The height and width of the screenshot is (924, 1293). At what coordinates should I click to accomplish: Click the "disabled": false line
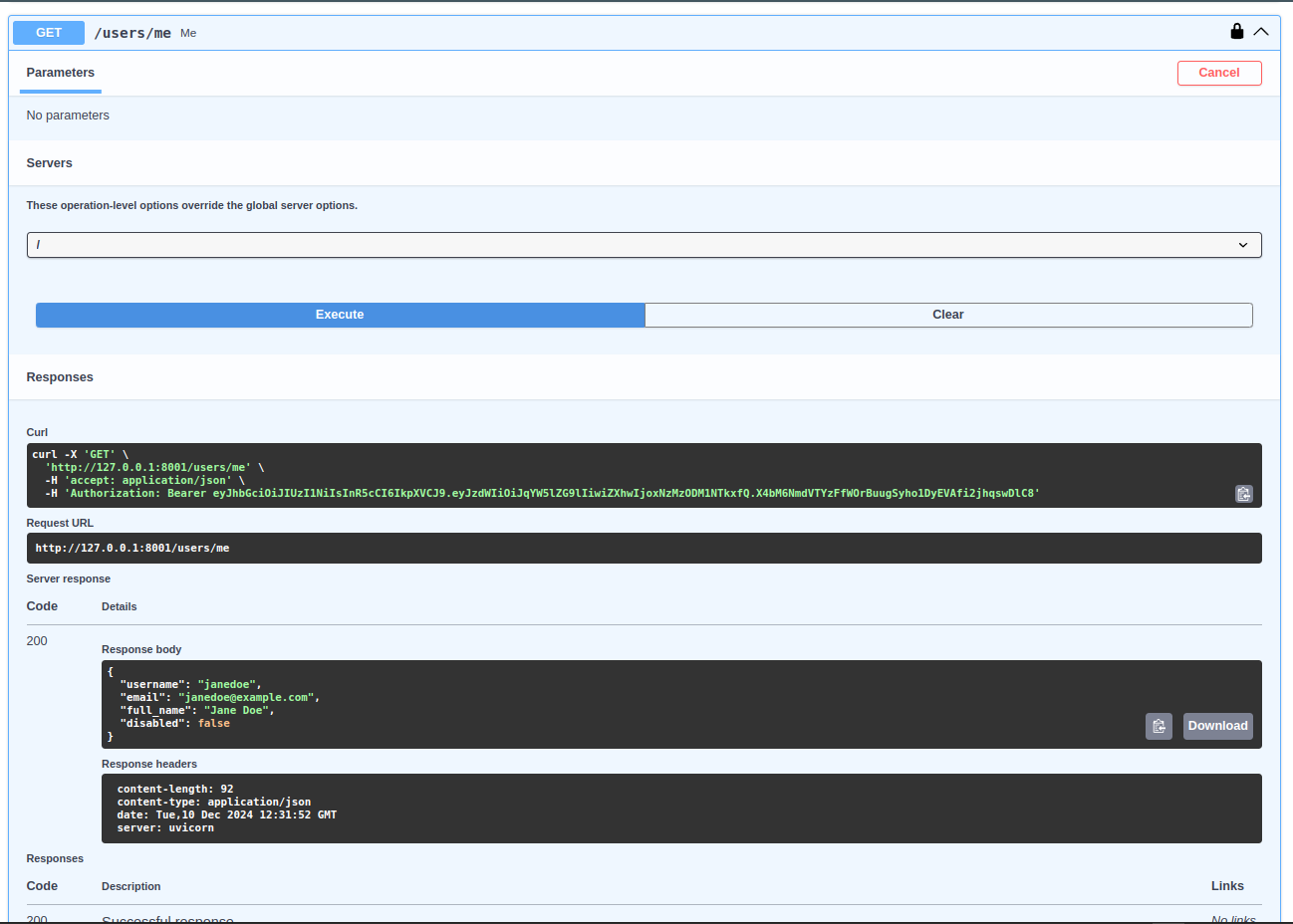(175, 723)
